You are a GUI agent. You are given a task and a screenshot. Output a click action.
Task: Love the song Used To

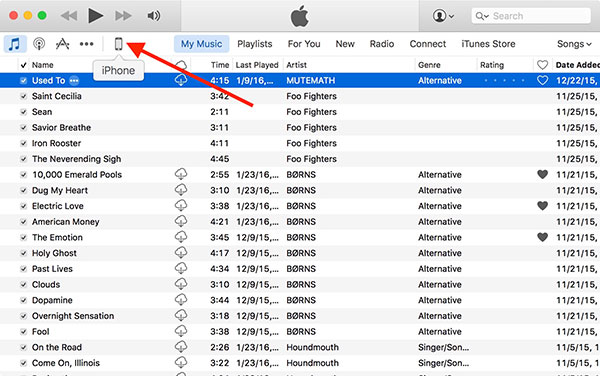[542, 80]
